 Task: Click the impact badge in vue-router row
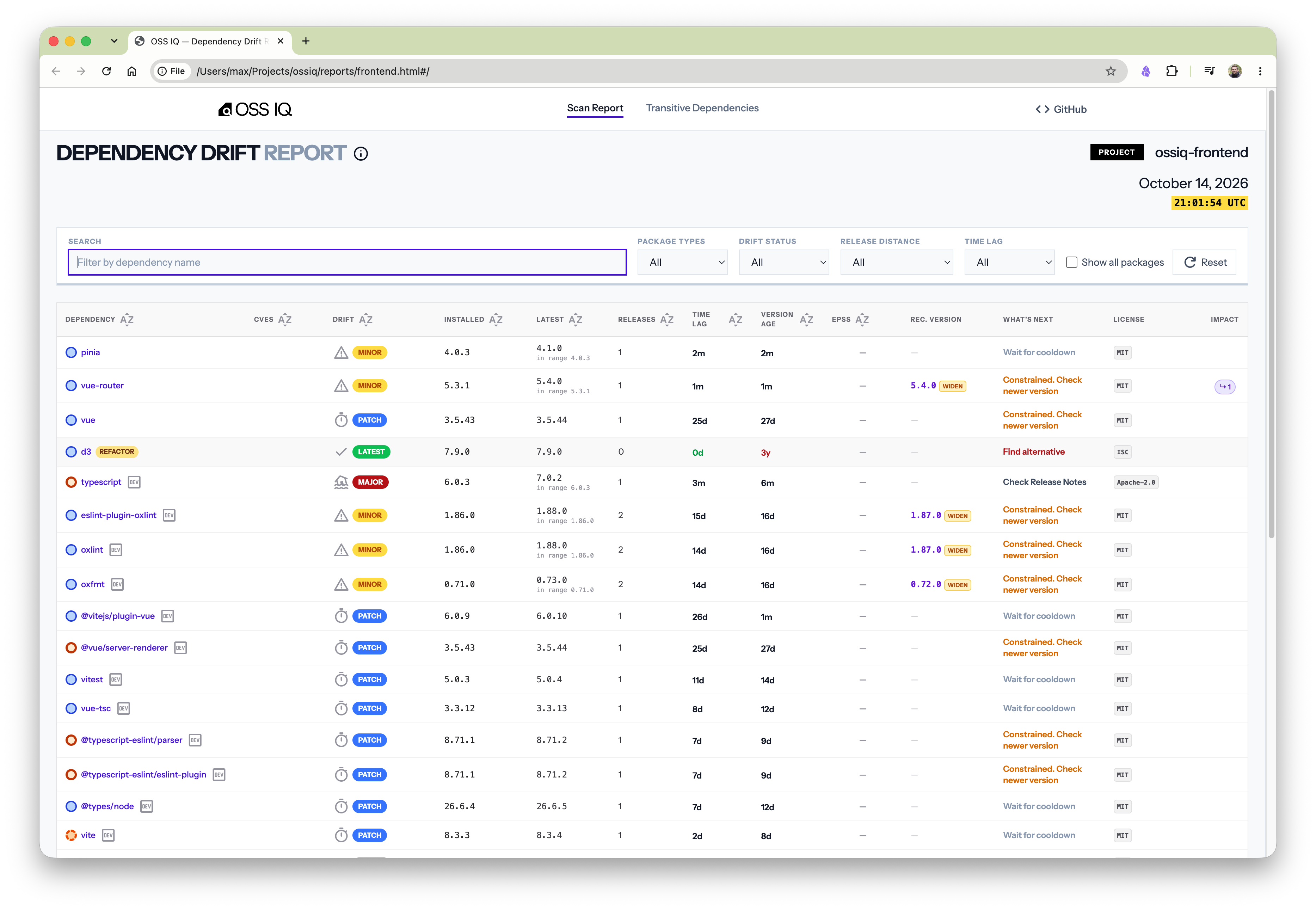point(1224,387)
